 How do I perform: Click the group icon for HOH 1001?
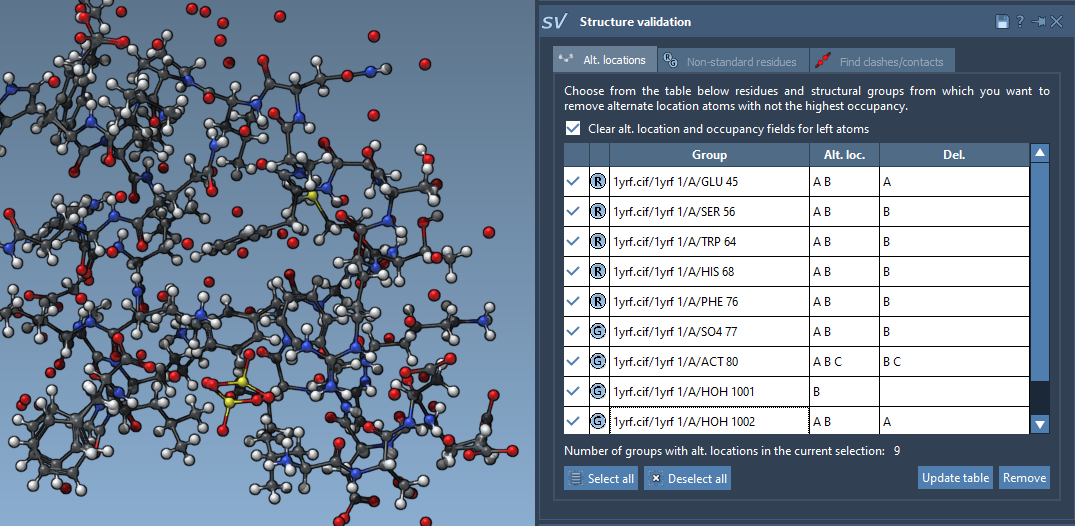click(x=598, y=392)
